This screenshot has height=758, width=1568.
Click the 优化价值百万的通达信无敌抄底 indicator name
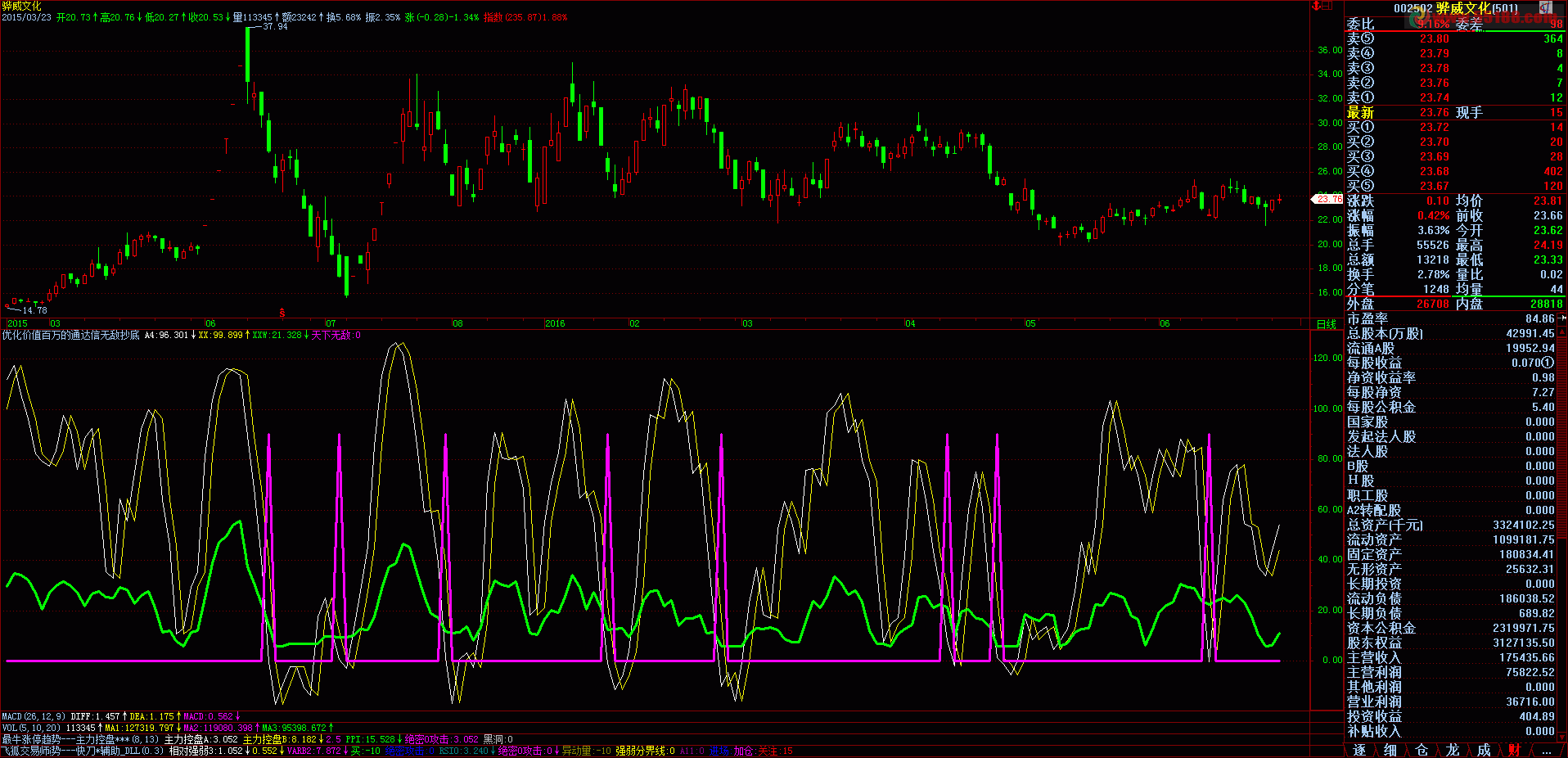click(70, 335)
